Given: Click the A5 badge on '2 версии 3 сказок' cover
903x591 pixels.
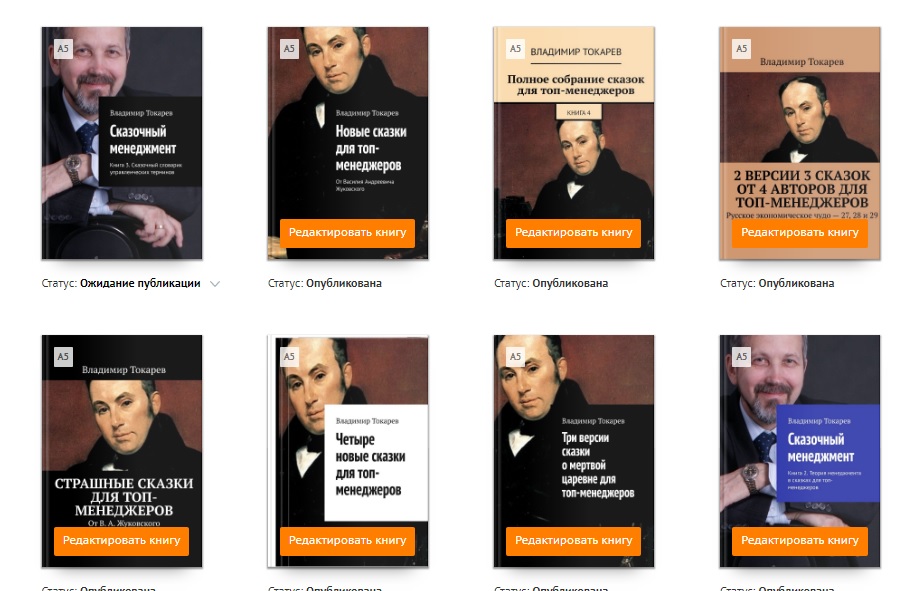Looking at the screenshot, I should click(741, 49).
